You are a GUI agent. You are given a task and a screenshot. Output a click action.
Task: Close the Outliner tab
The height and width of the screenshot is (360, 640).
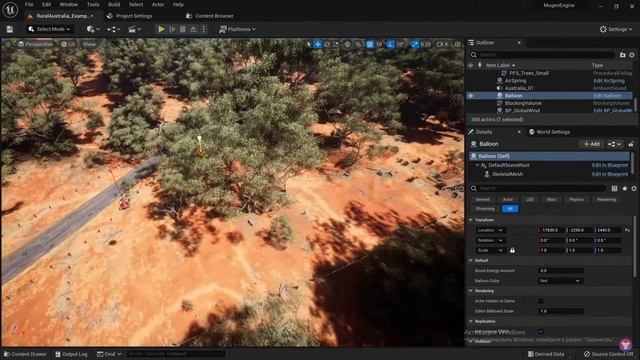point(519,42)
